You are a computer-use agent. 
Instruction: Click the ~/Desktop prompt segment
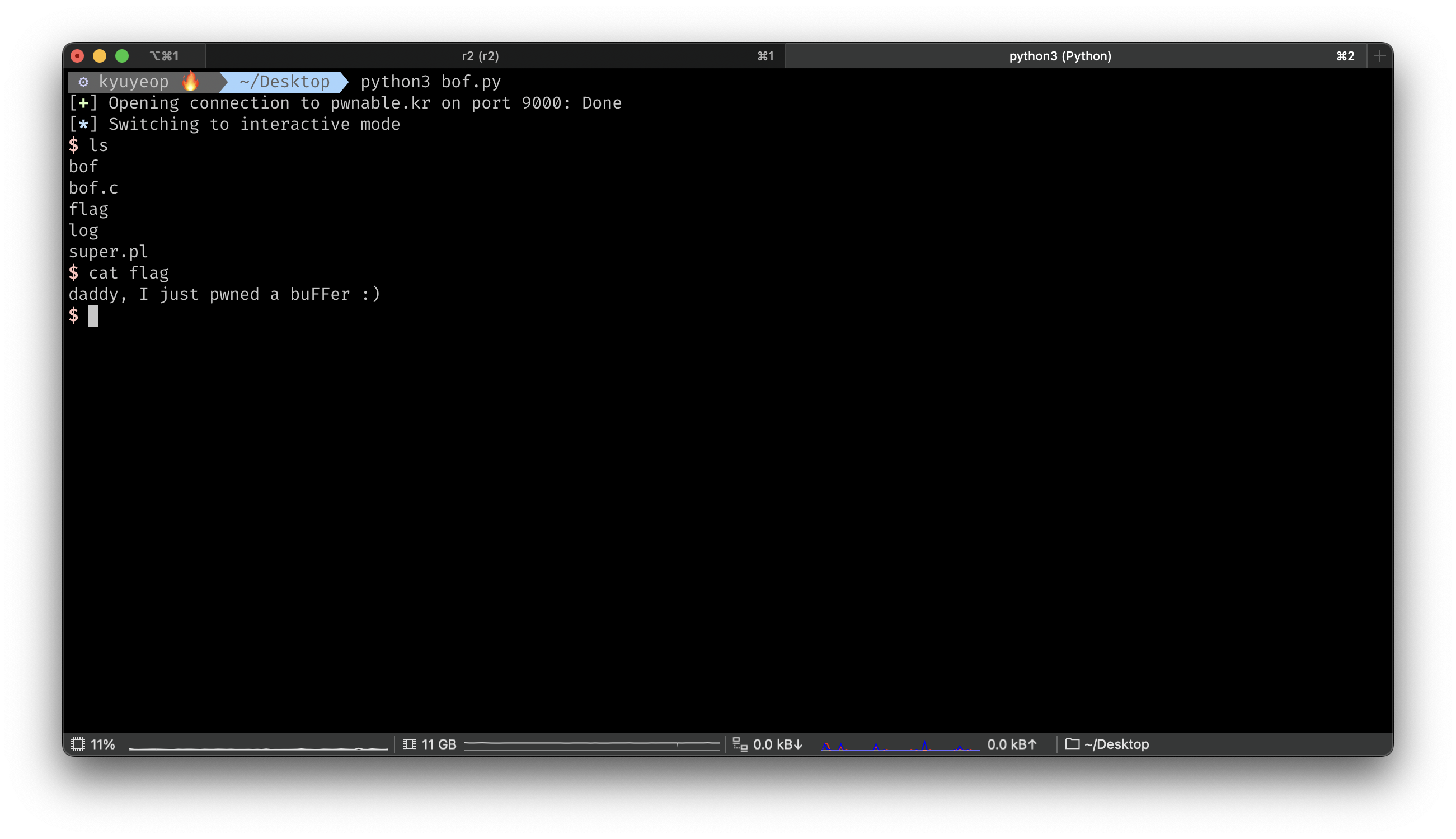coord(284,82)
